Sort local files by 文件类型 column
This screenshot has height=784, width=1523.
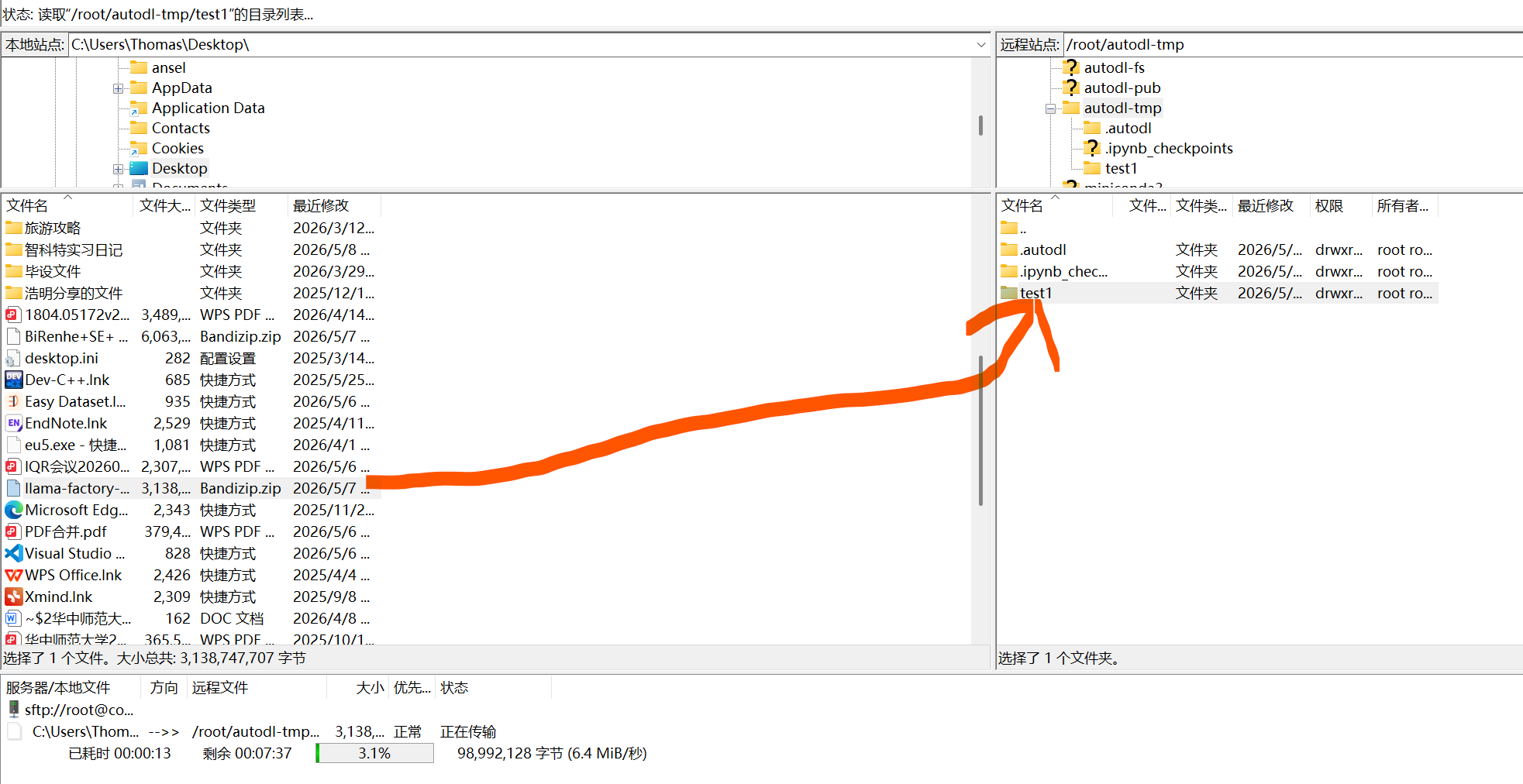point(240,206)
